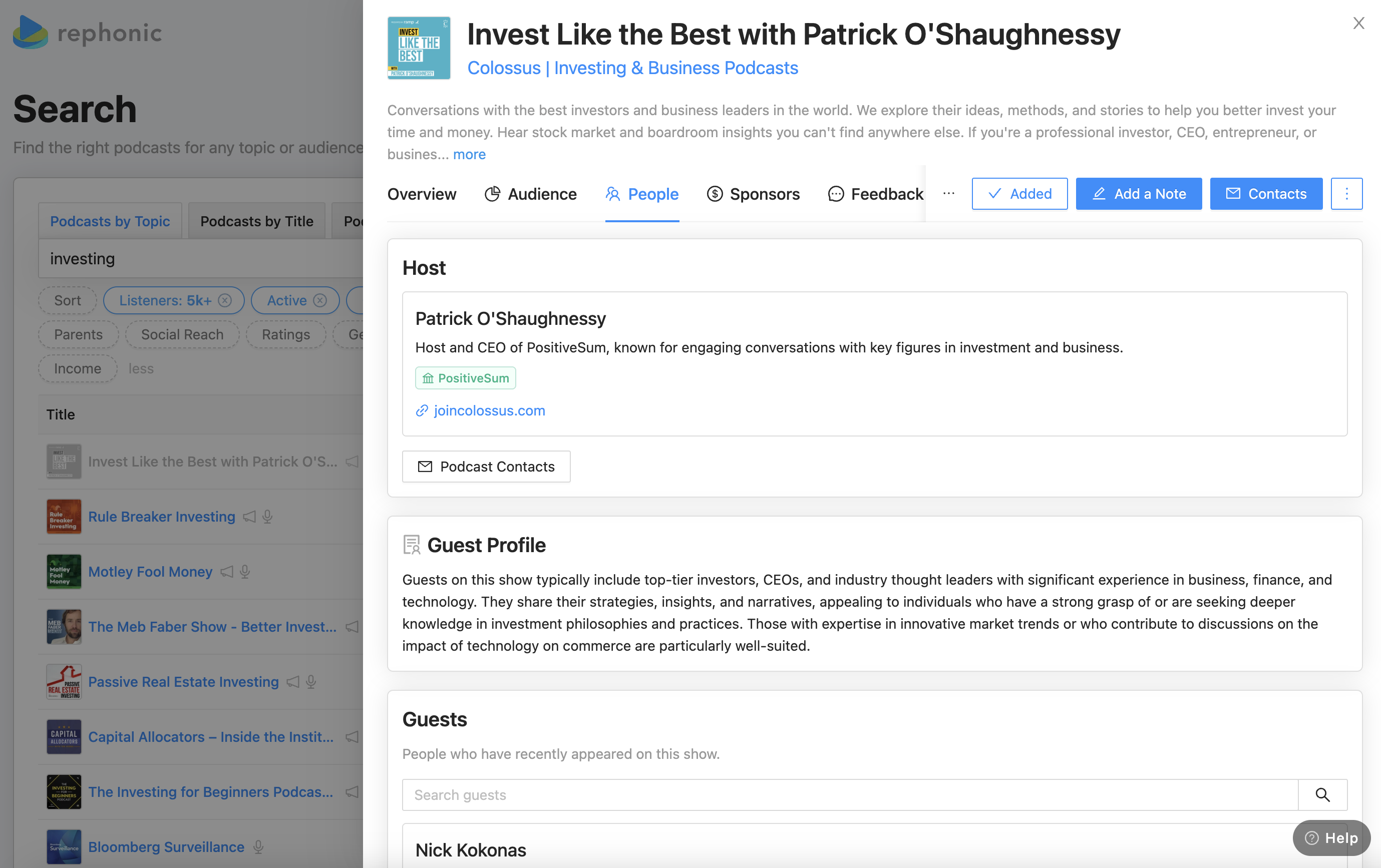The image size is (1381, 868).
Task: Click microphone icon beside Motley Fool Money
Action: (245, 572)
